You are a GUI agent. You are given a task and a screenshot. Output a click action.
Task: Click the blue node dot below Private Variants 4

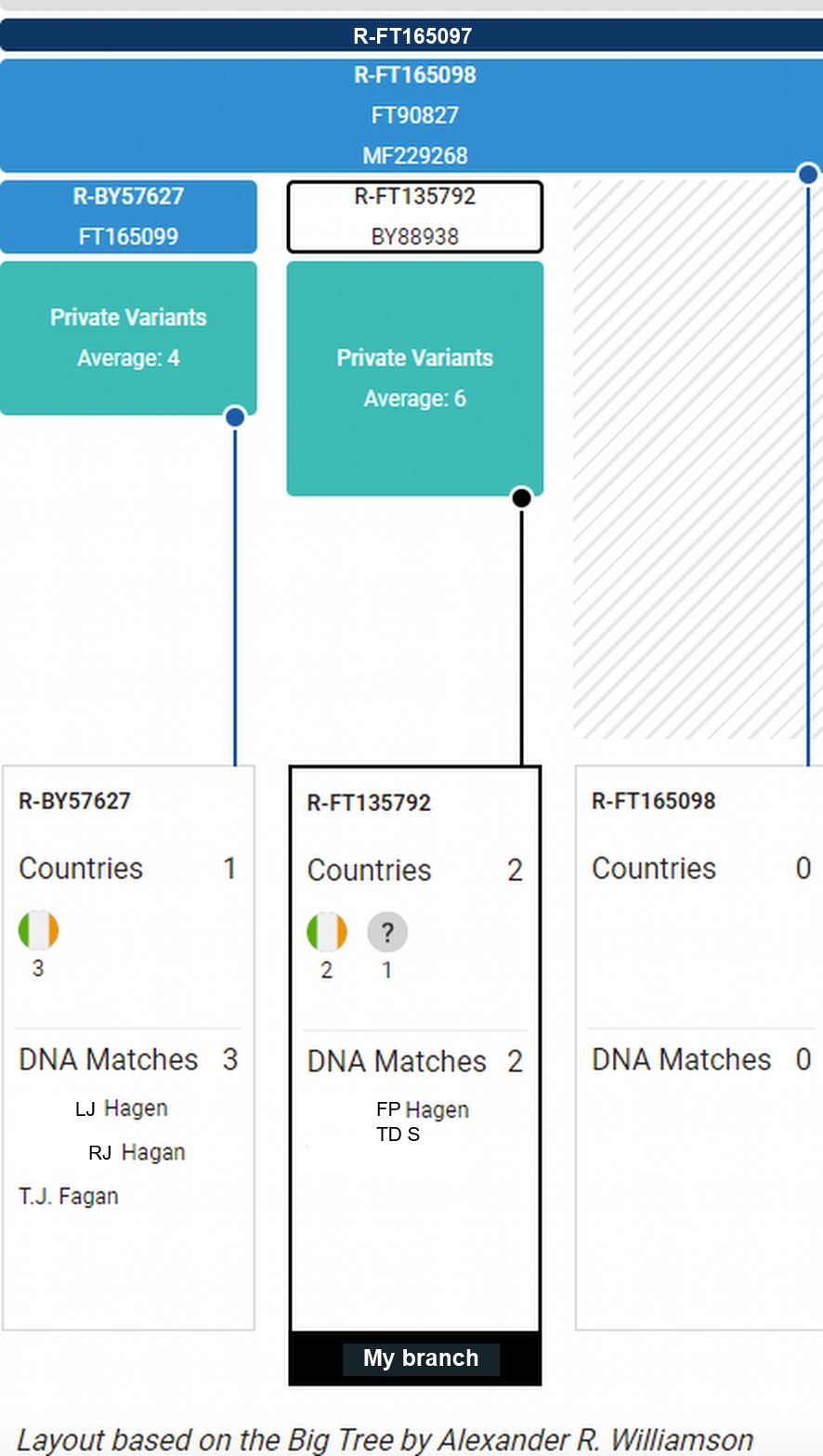(235, 417)
